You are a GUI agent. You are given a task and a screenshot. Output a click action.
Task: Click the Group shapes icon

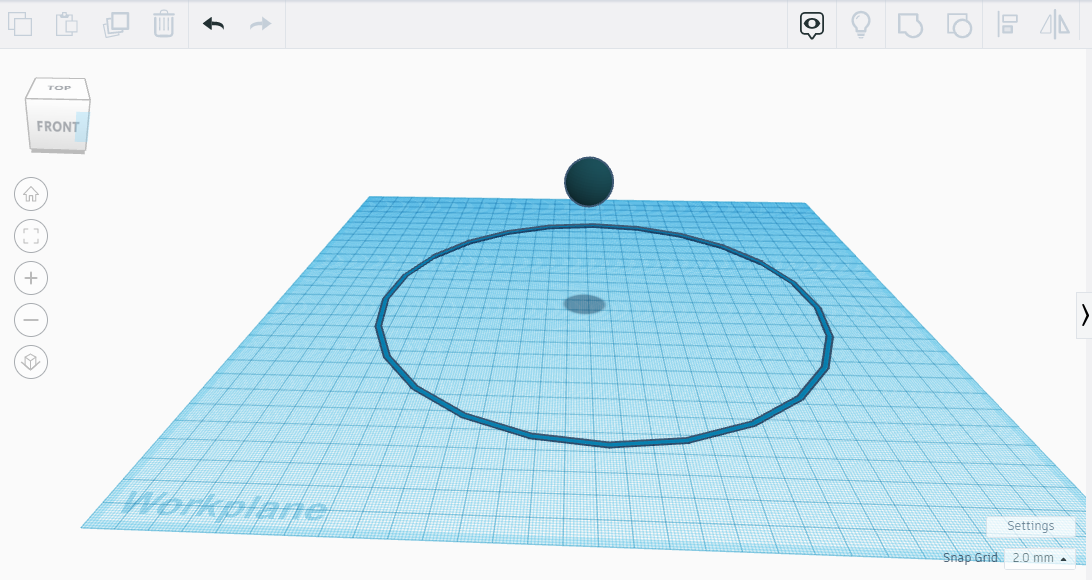[910, 25]
